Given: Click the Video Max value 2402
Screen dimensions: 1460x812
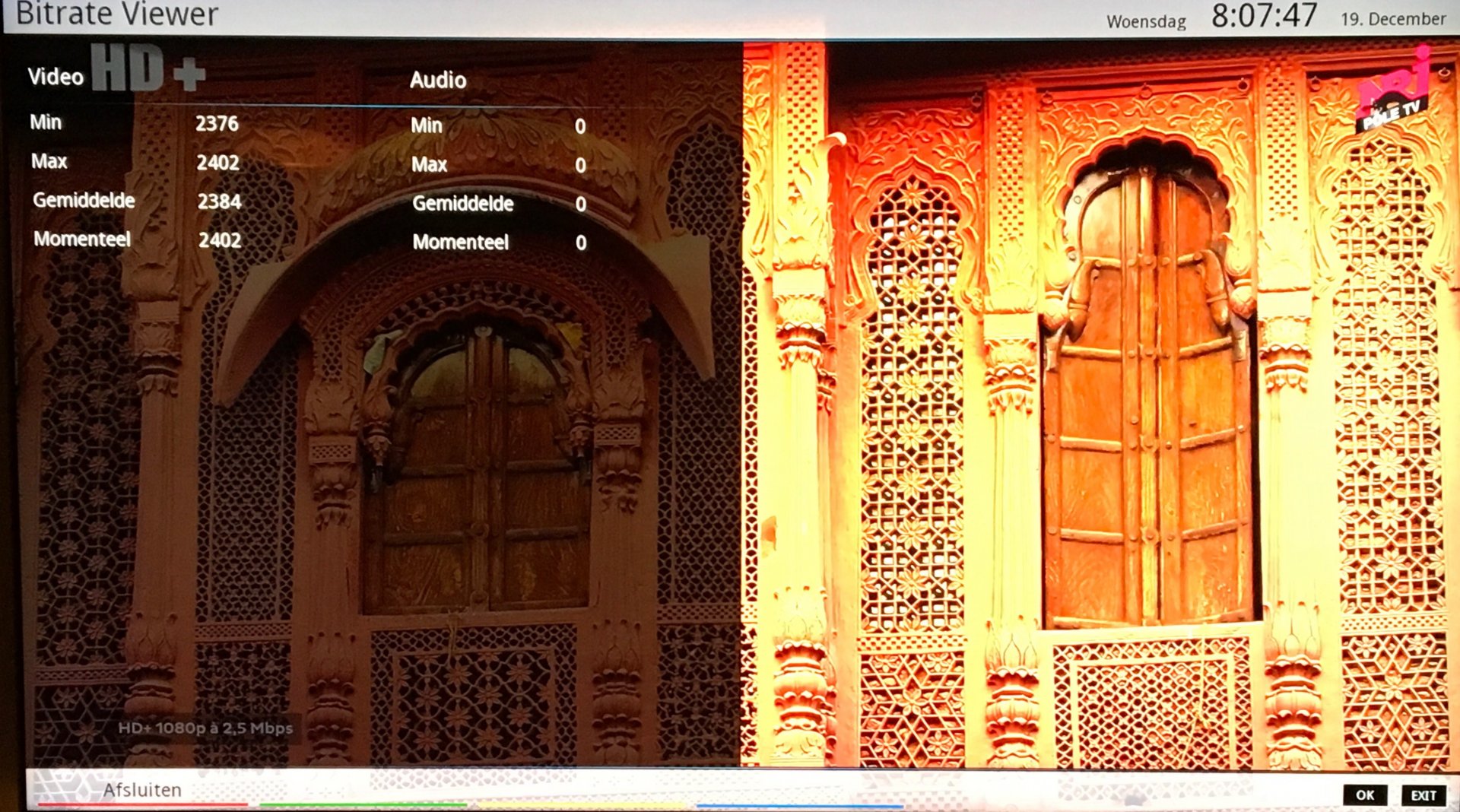Looking at the screenshot, I should [218, 162].
